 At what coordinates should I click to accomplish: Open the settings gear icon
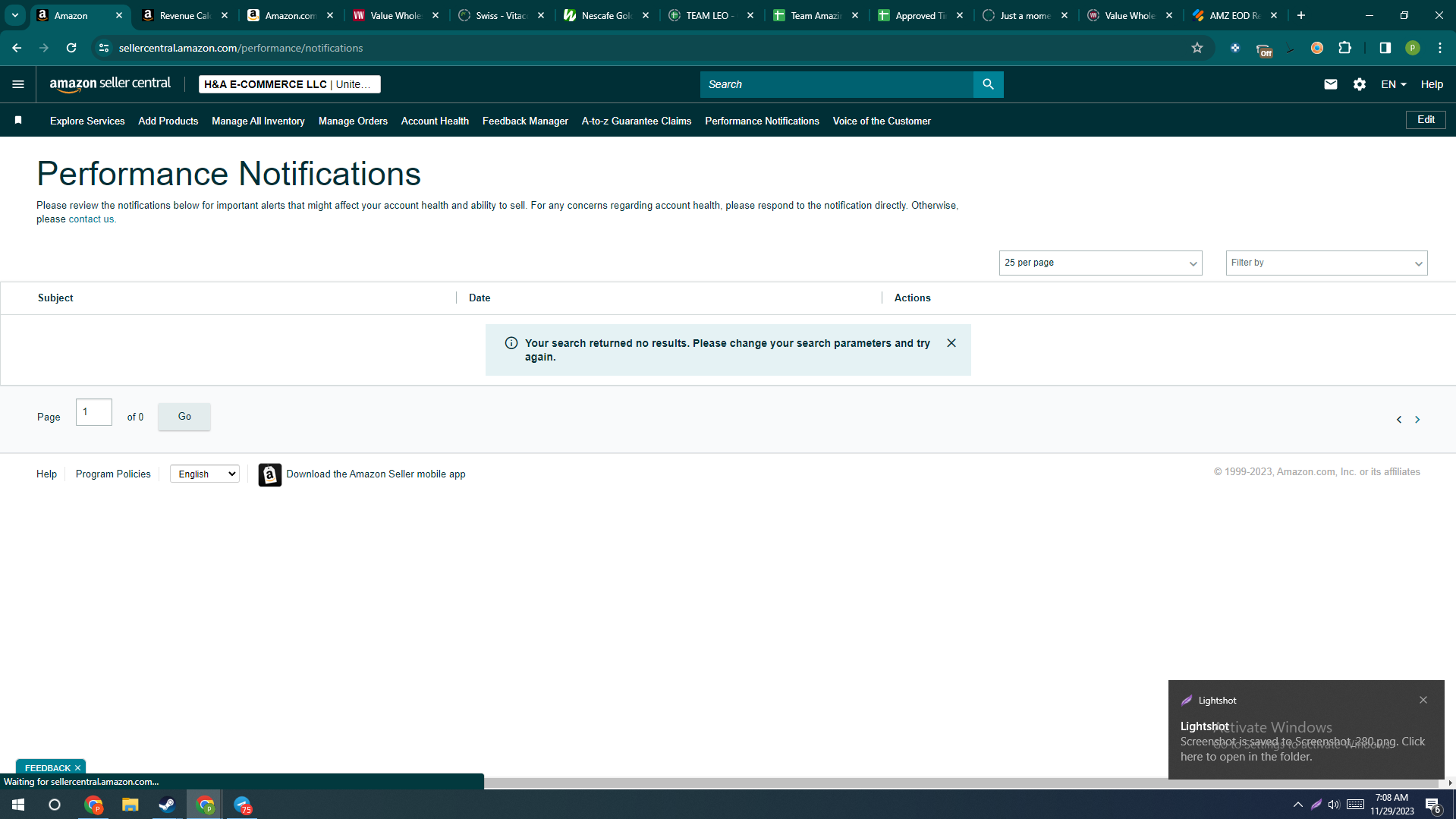[x=1359, y=84]
